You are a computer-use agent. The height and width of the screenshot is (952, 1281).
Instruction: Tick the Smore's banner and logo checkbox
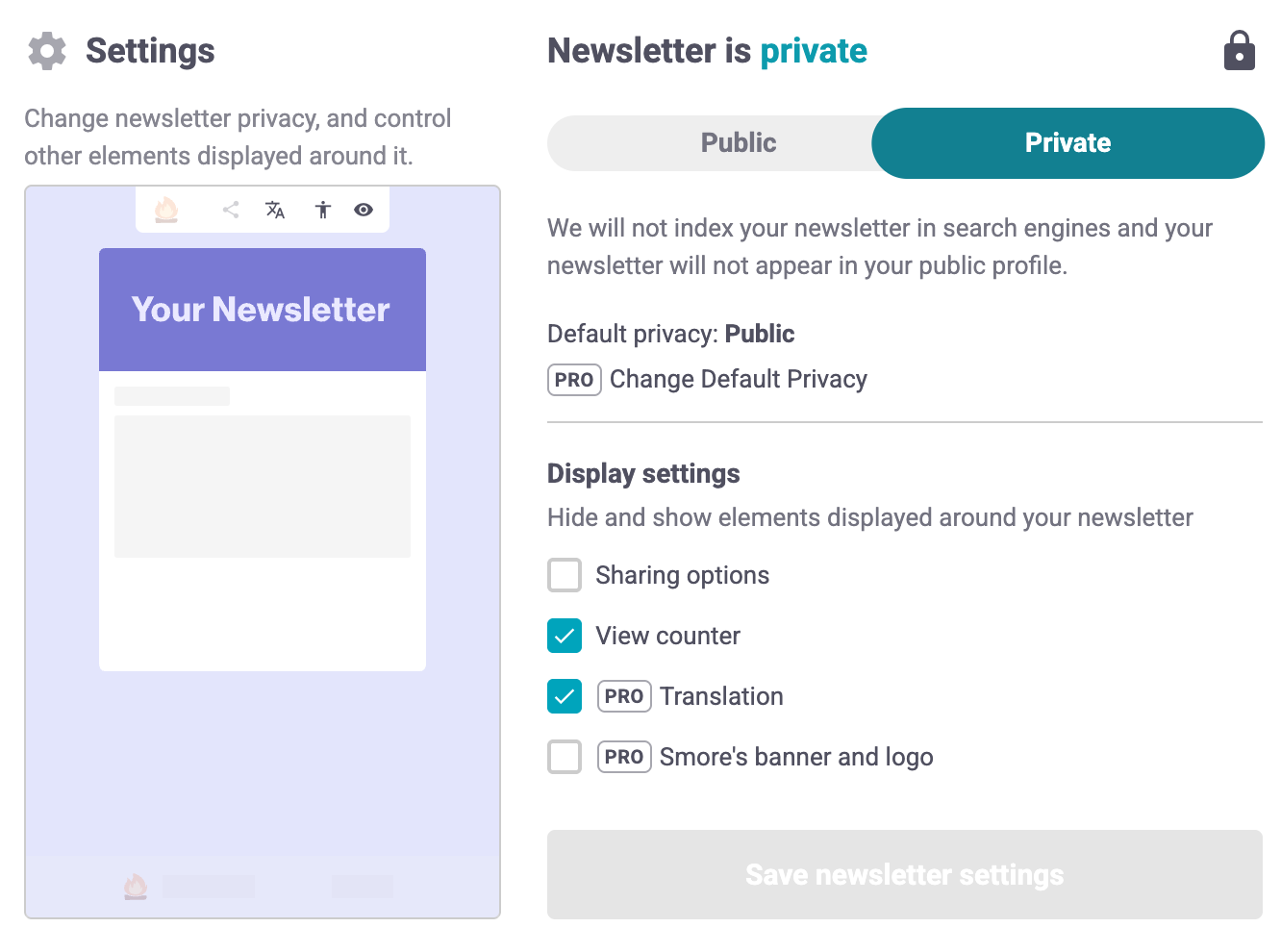point(565,757)
